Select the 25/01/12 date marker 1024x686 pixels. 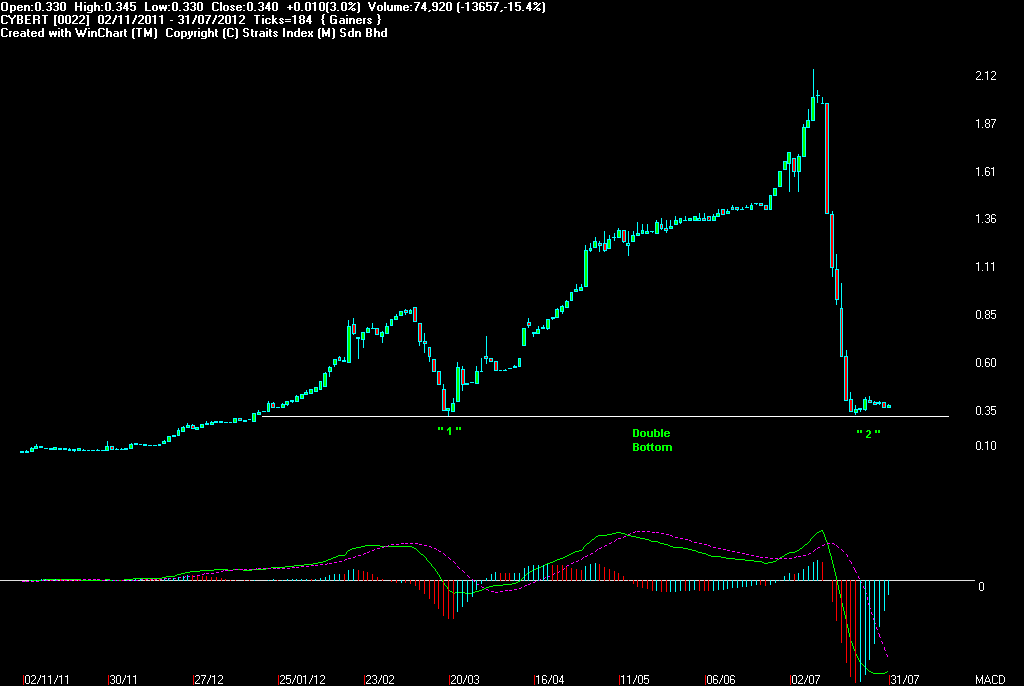(x=302, y=679)
